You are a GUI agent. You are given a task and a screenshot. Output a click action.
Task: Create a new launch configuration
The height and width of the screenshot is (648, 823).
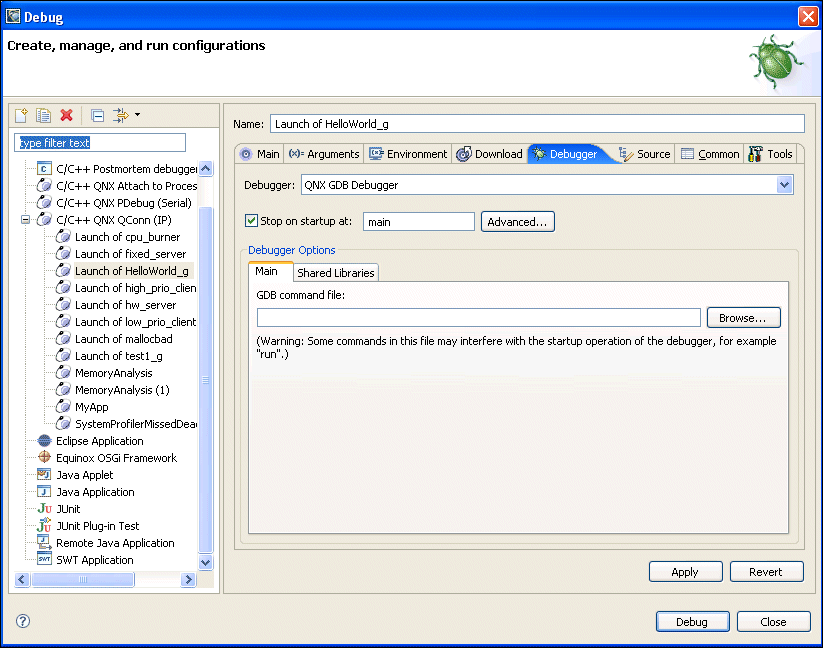[20, 115]
